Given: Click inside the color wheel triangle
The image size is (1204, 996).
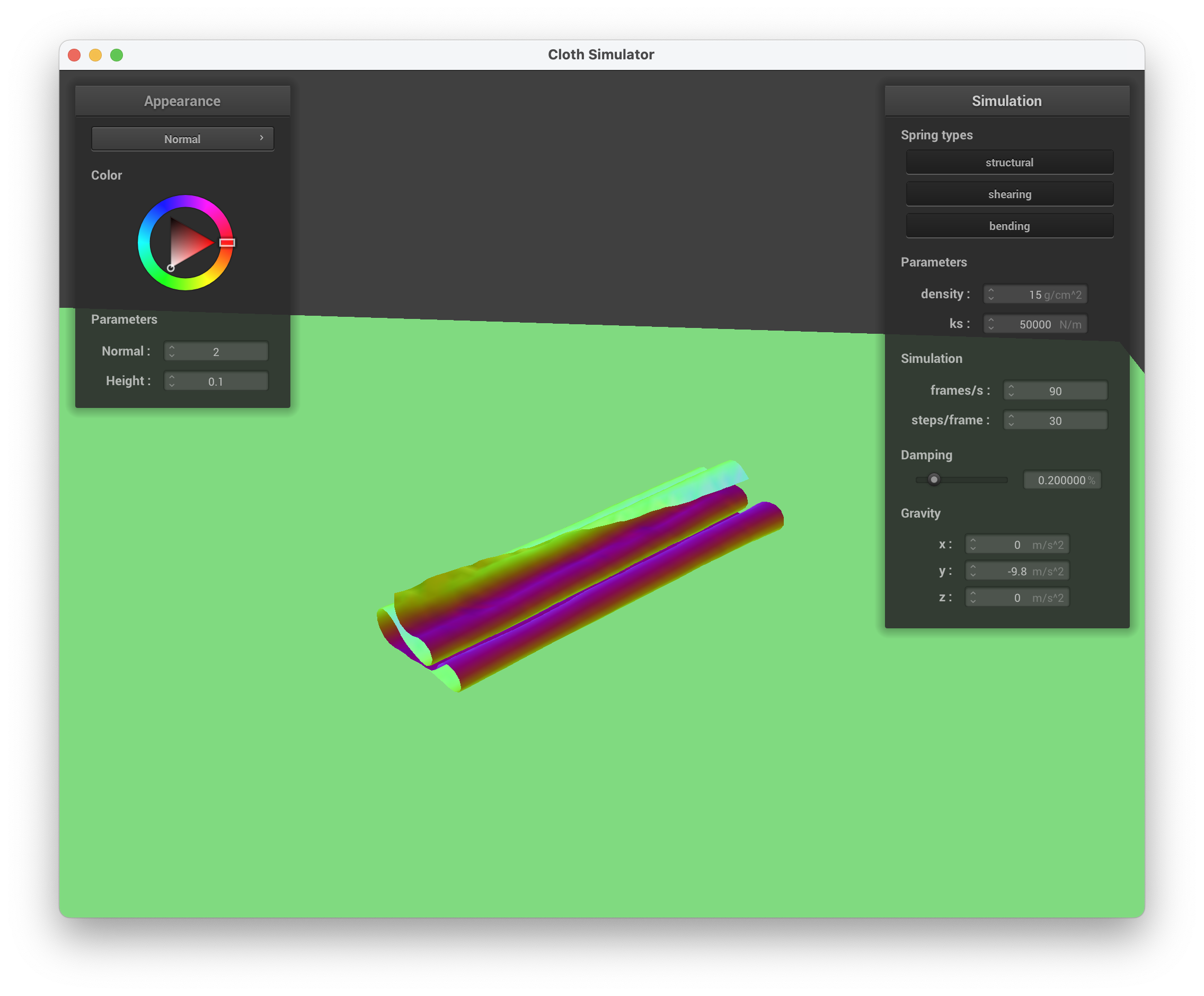Looking at the screenshot, I should [x=187, y=243].
